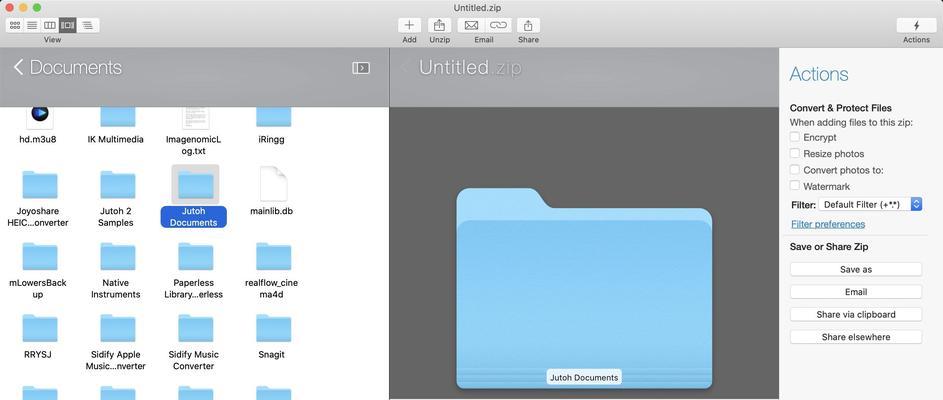The image size is (943, 400).
Task: Click the Share toolbar icon
Action: pos(528,25)
